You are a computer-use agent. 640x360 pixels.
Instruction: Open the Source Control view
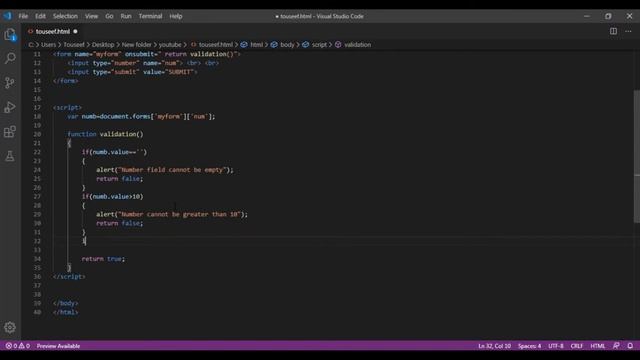(x=10, y=83)
